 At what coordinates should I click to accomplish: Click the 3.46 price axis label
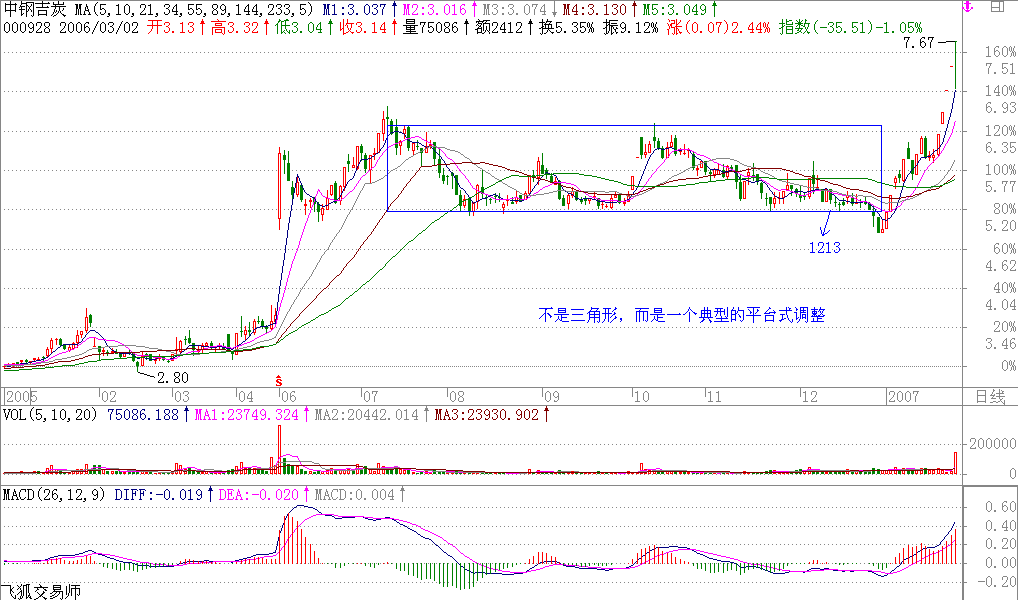click(x=1000, y=344)
